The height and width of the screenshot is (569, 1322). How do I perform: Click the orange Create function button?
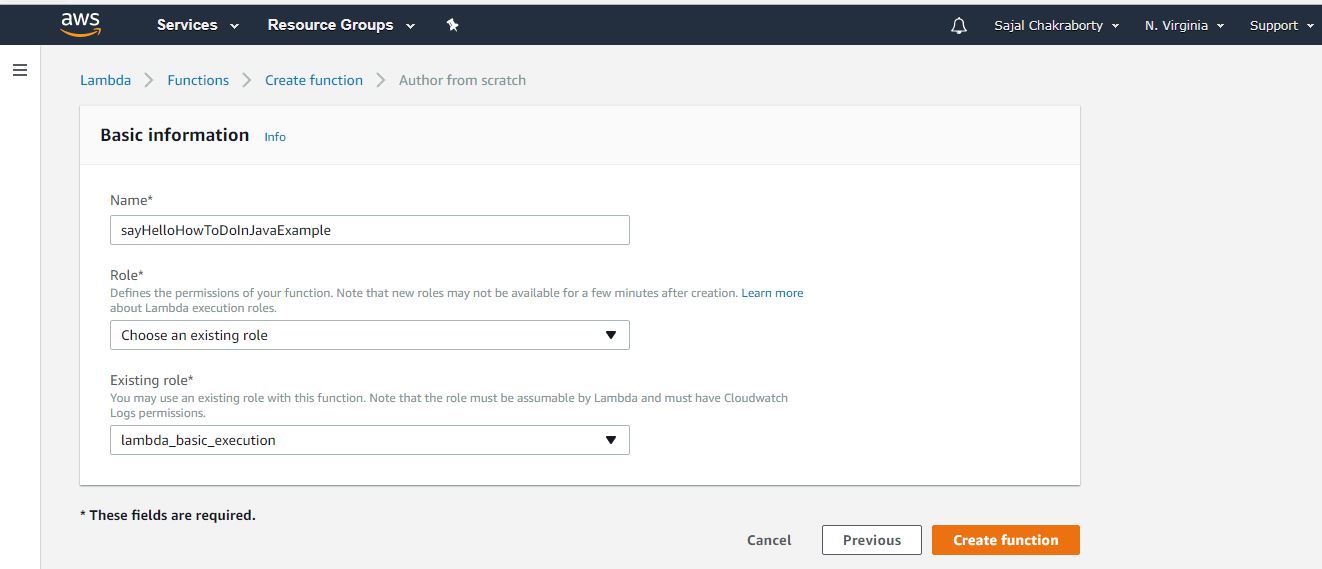point(1005,540)
